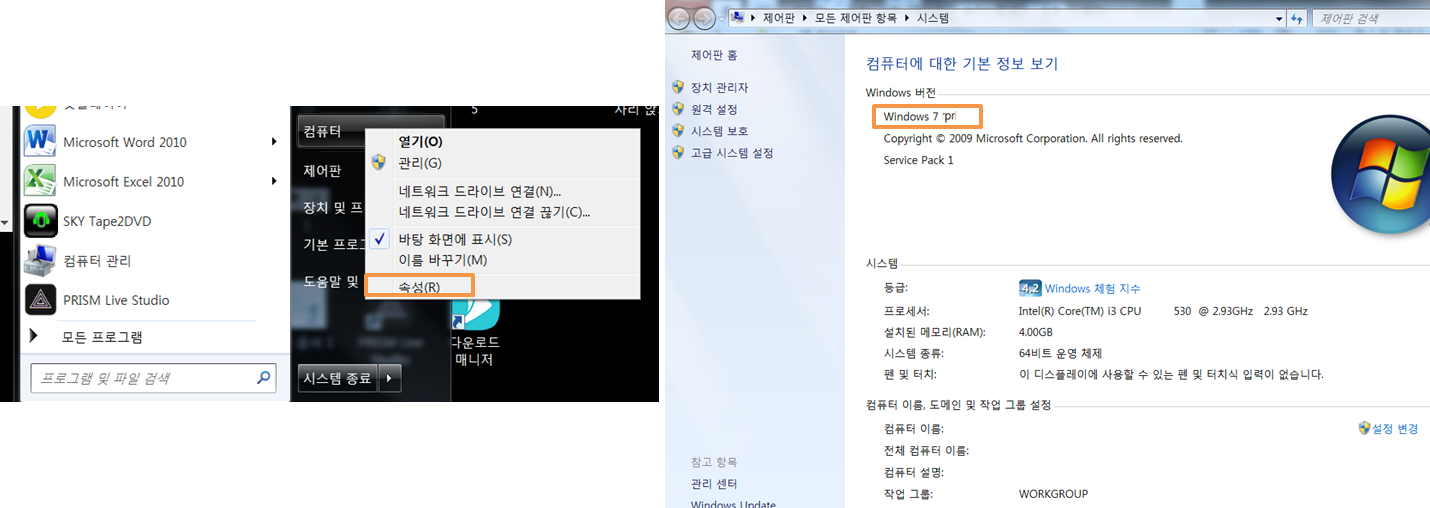
Task: Click the shield icon beside 관리(G)
Action: 378,162
